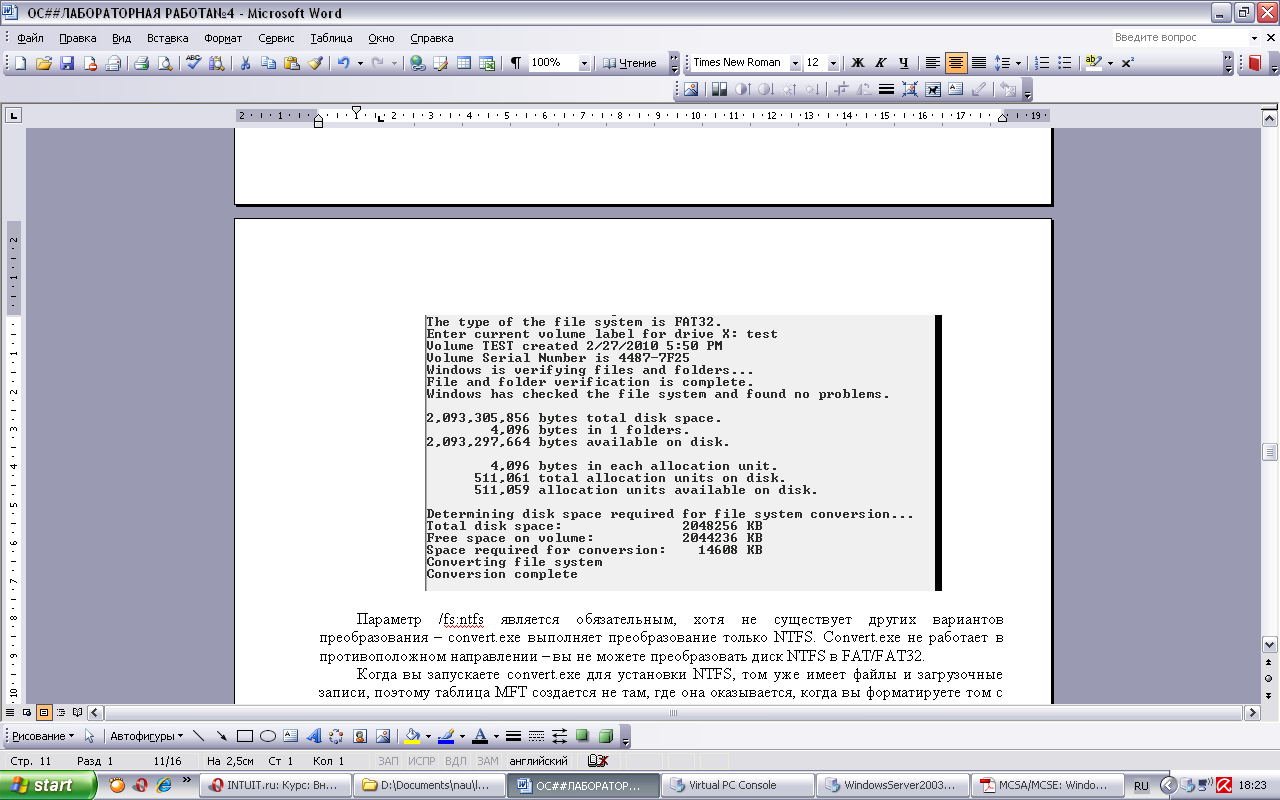Open the Вставка menu
This screenshot has width=1280, height=800.
pos(167,38)
